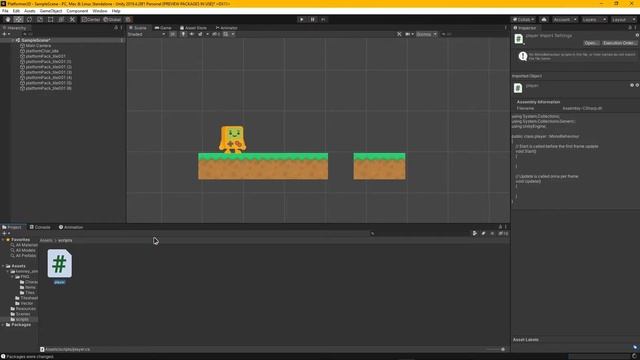The image size is (640, 360).
Task: Click the SampleScene row options icon
Action: click(122, 40)
